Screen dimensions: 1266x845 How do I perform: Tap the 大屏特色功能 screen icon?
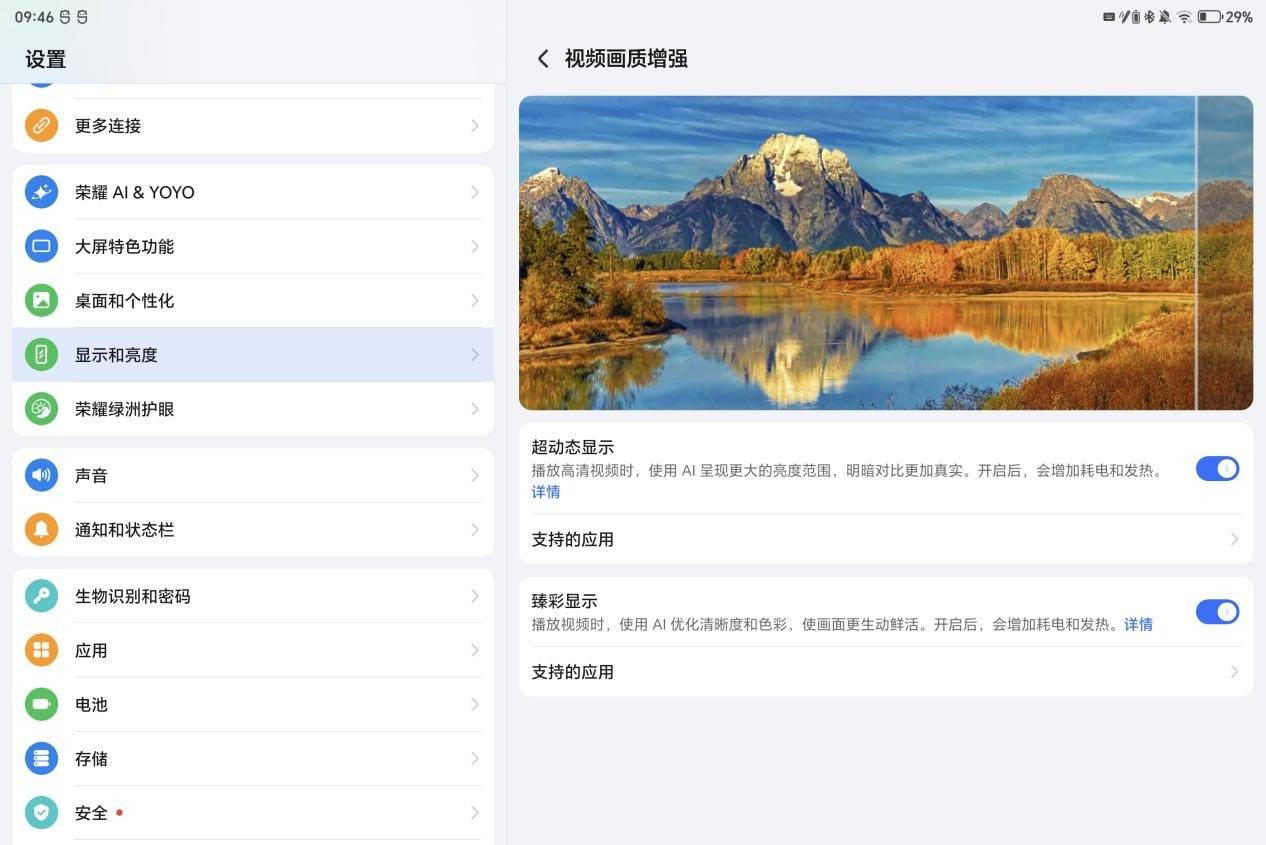tap(41, 246)
